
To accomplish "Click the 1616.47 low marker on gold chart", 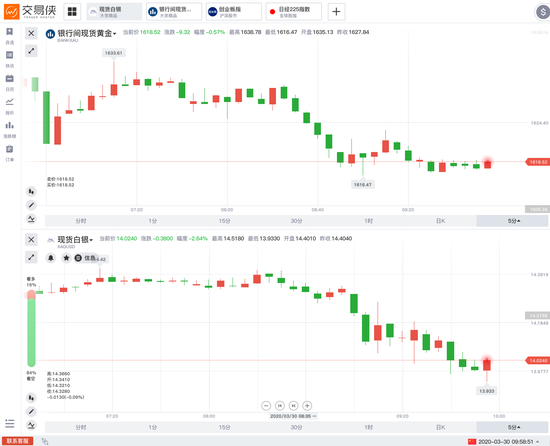I will coord(363,184).
